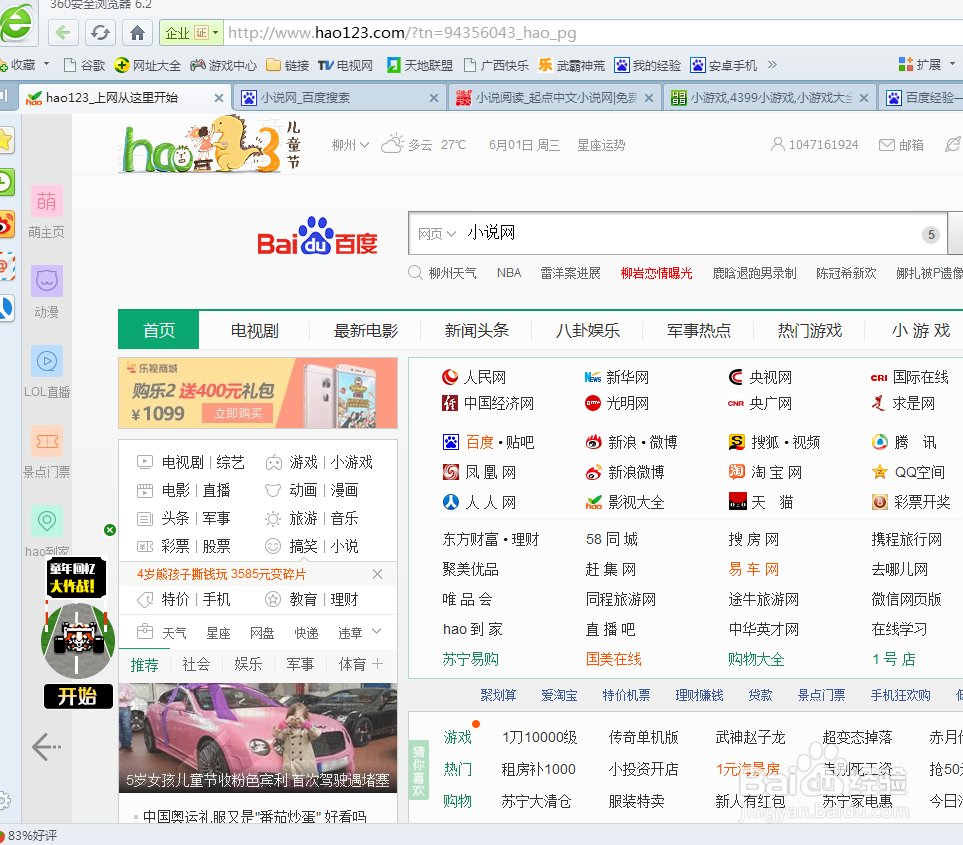Open the 网页 search type dropdown
The image size is (963, 845).
point(437,233)
